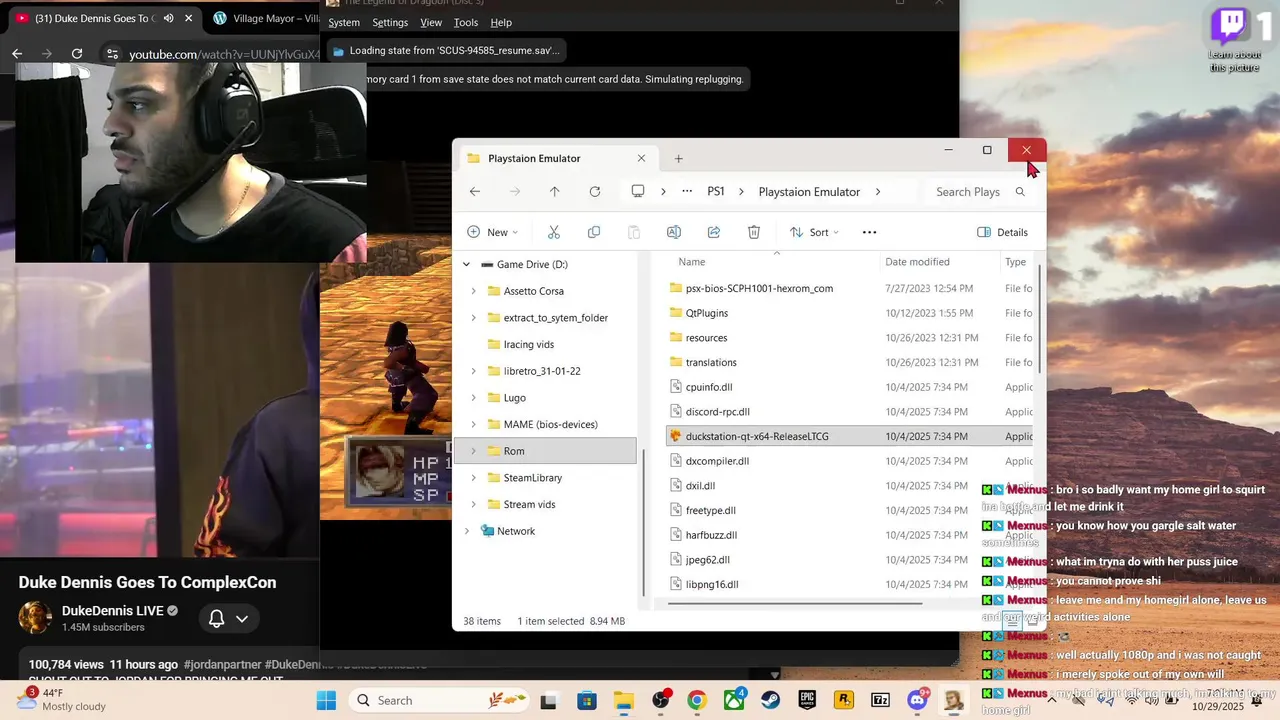Open the weather widget on taskbar
This screenshot has width=1280, height=720.
coord(60,700)
